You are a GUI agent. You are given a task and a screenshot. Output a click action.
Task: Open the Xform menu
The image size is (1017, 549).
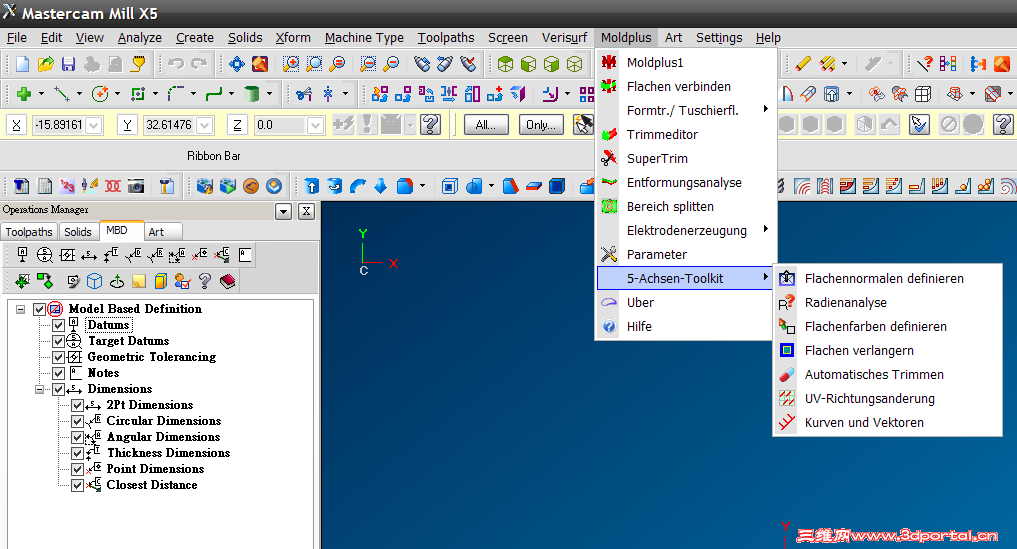click(x=293, y=38)
